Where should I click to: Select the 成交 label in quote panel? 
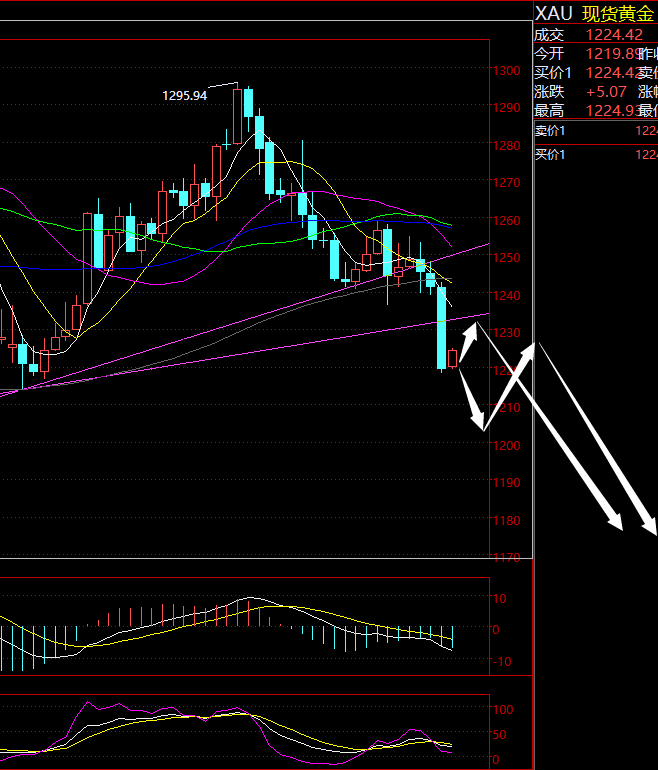549,35
